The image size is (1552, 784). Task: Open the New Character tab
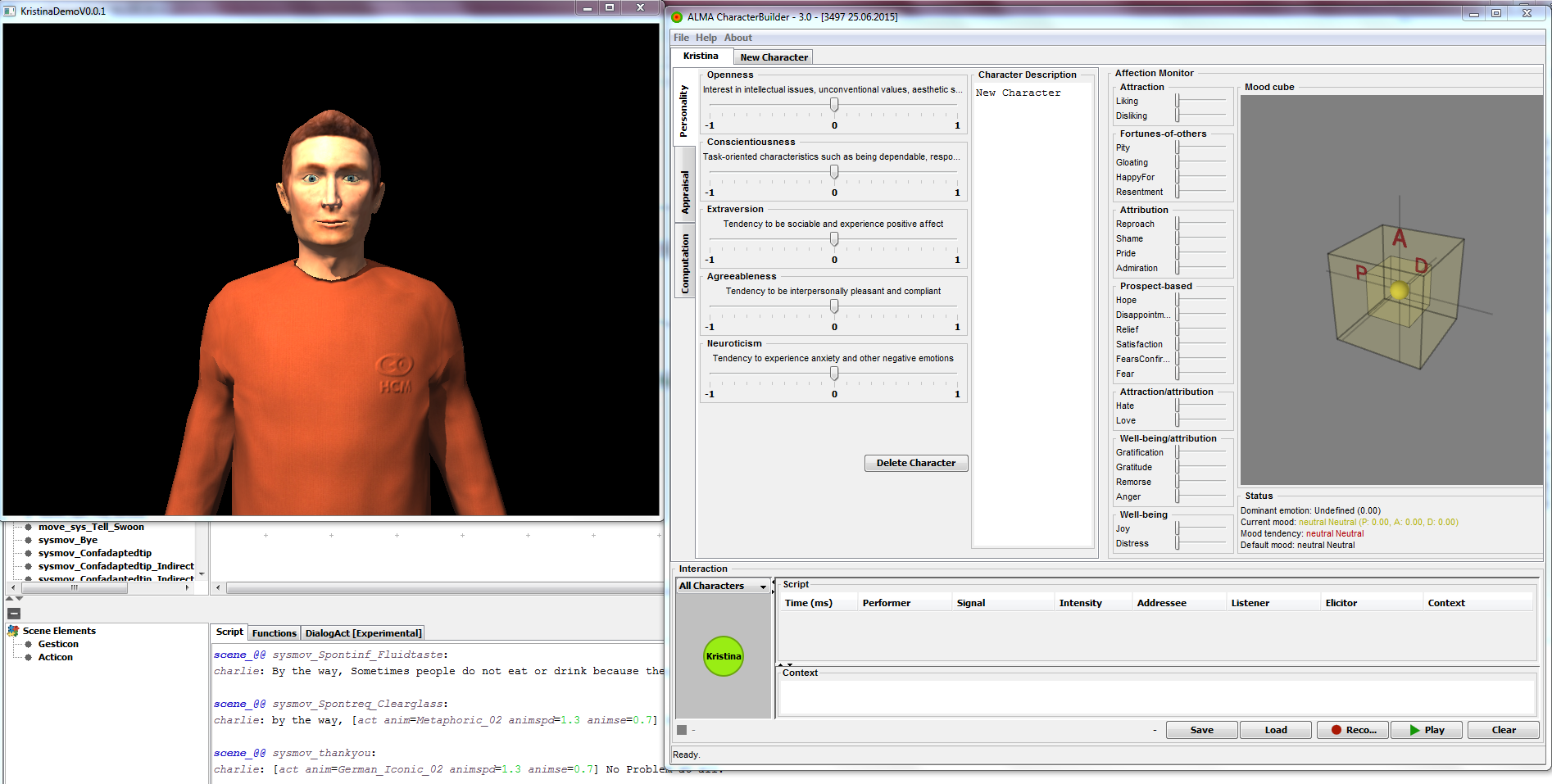point(774,57)
